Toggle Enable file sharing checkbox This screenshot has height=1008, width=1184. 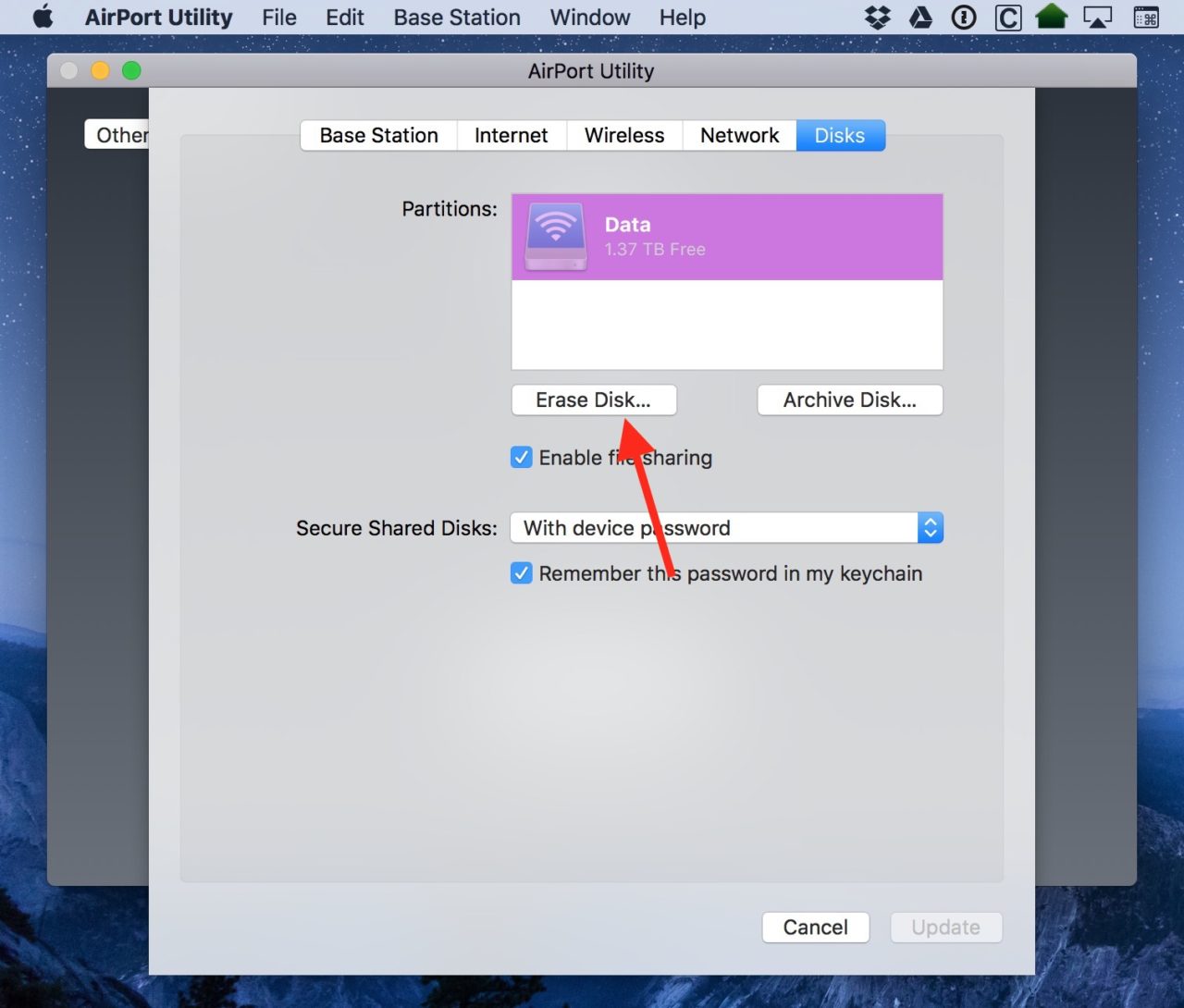pyautogui.click(x=522, y=457)
